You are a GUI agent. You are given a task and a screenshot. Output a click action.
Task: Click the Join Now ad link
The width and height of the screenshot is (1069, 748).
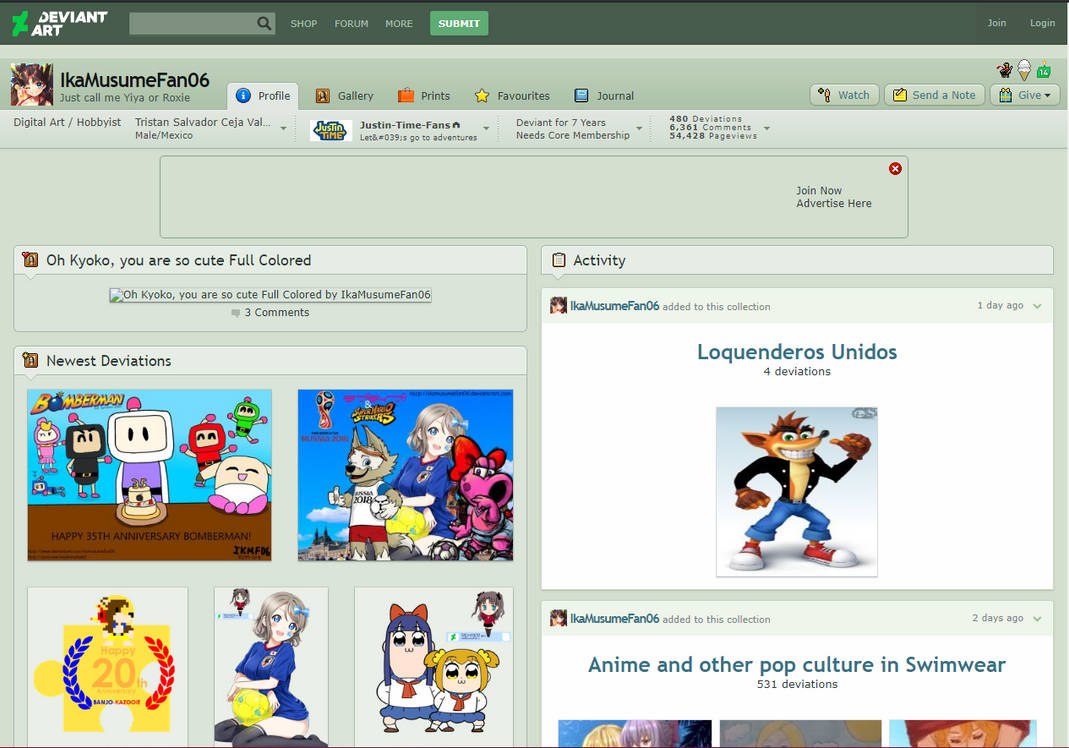click(819, 190)
